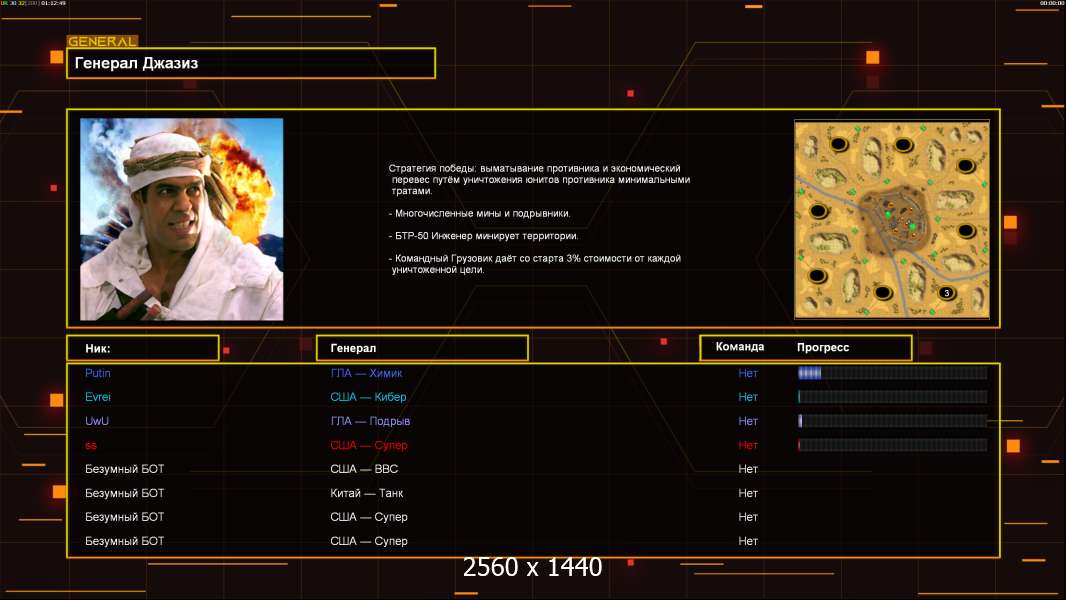Click ГЛА — Химик general entry
The image size is (1066, 600).
point(366,373)
